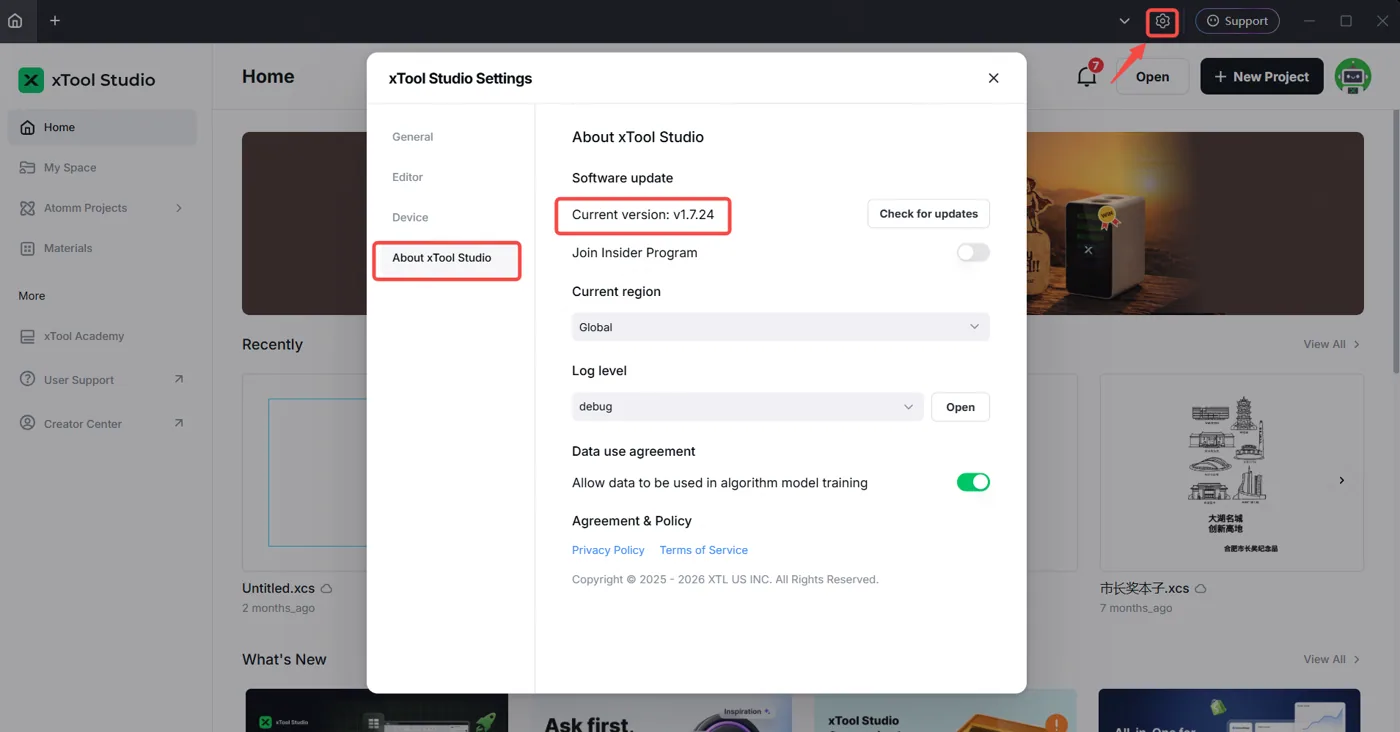Toggle Join Insider Program switch
1400x732 pixels.
click(973, 253)
